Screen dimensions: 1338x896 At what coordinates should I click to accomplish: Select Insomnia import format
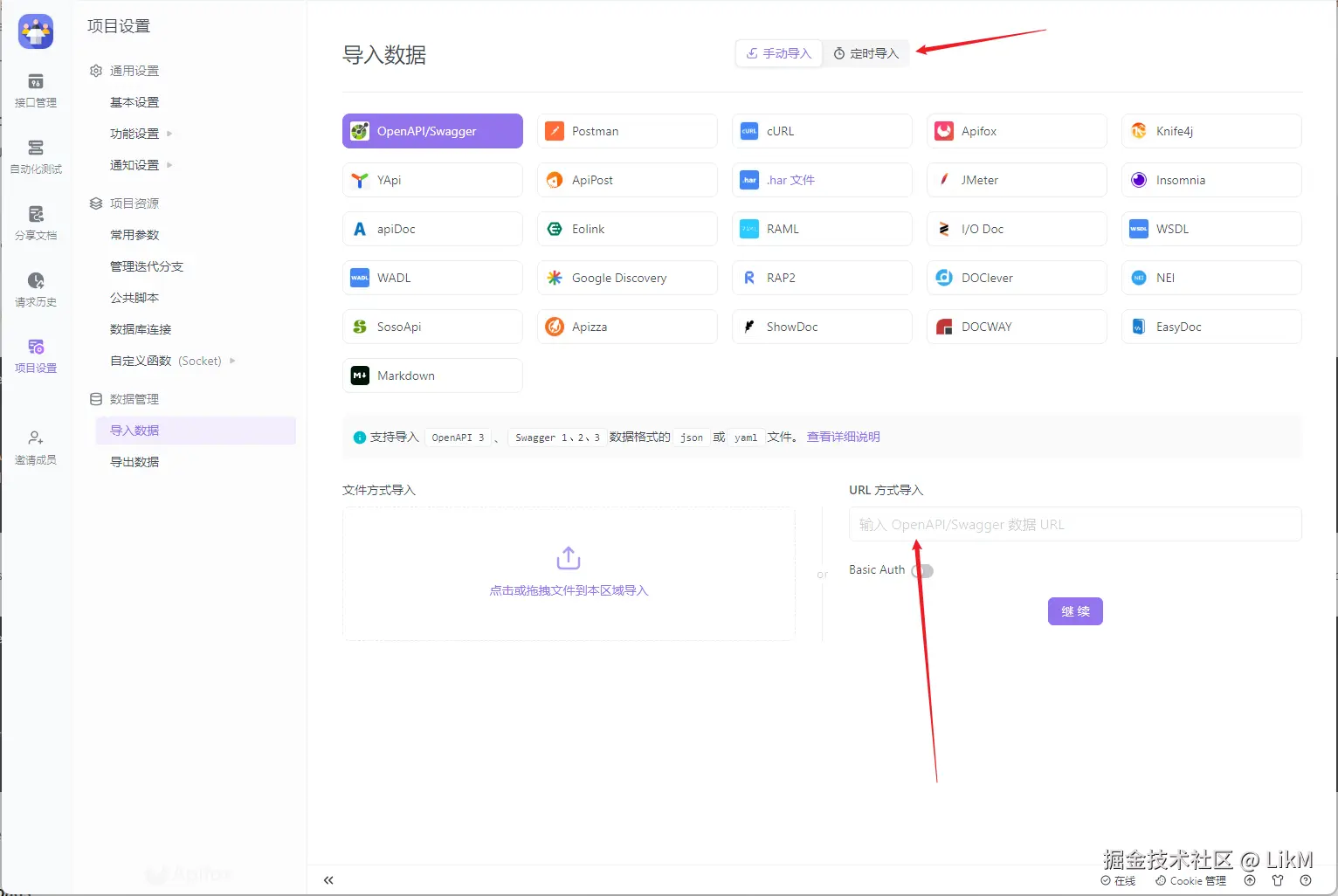point(1211,180)
